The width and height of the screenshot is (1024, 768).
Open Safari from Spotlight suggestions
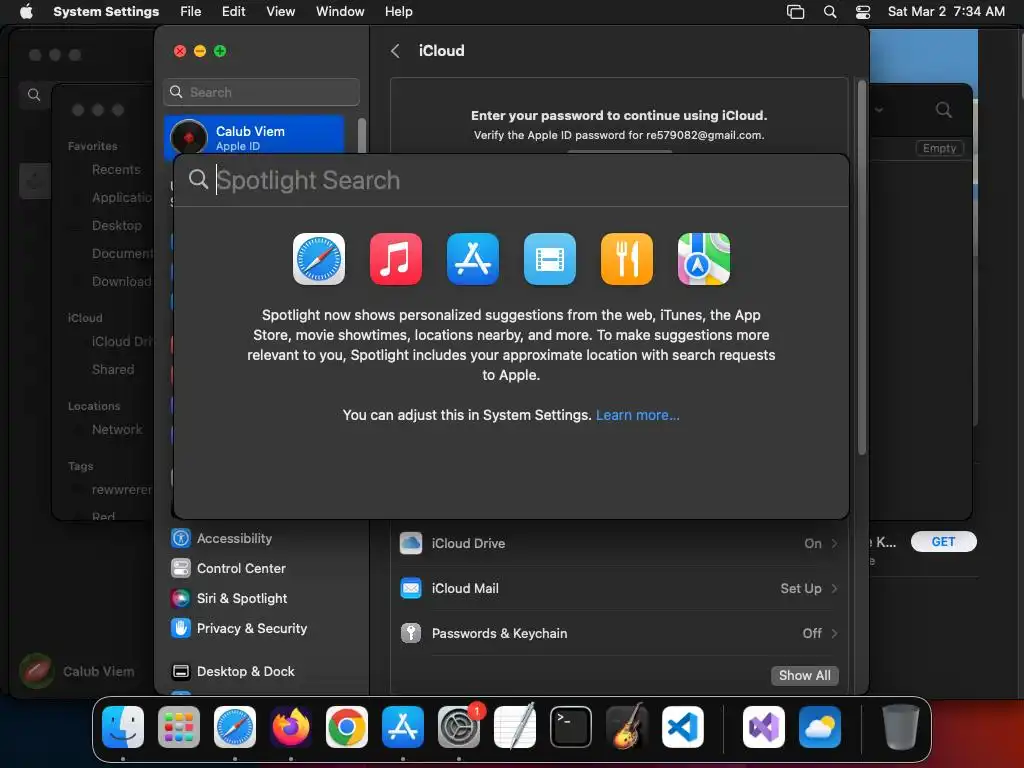tap(319, 259)
